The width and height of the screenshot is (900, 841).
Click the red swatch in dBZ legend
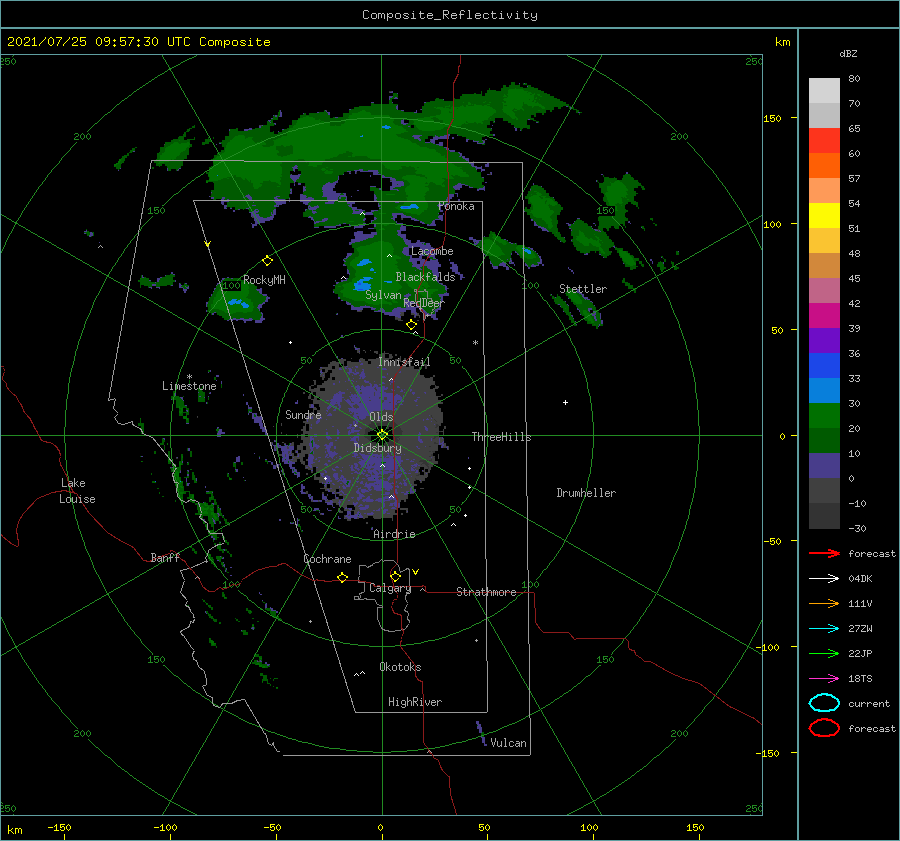pos(824,140)
